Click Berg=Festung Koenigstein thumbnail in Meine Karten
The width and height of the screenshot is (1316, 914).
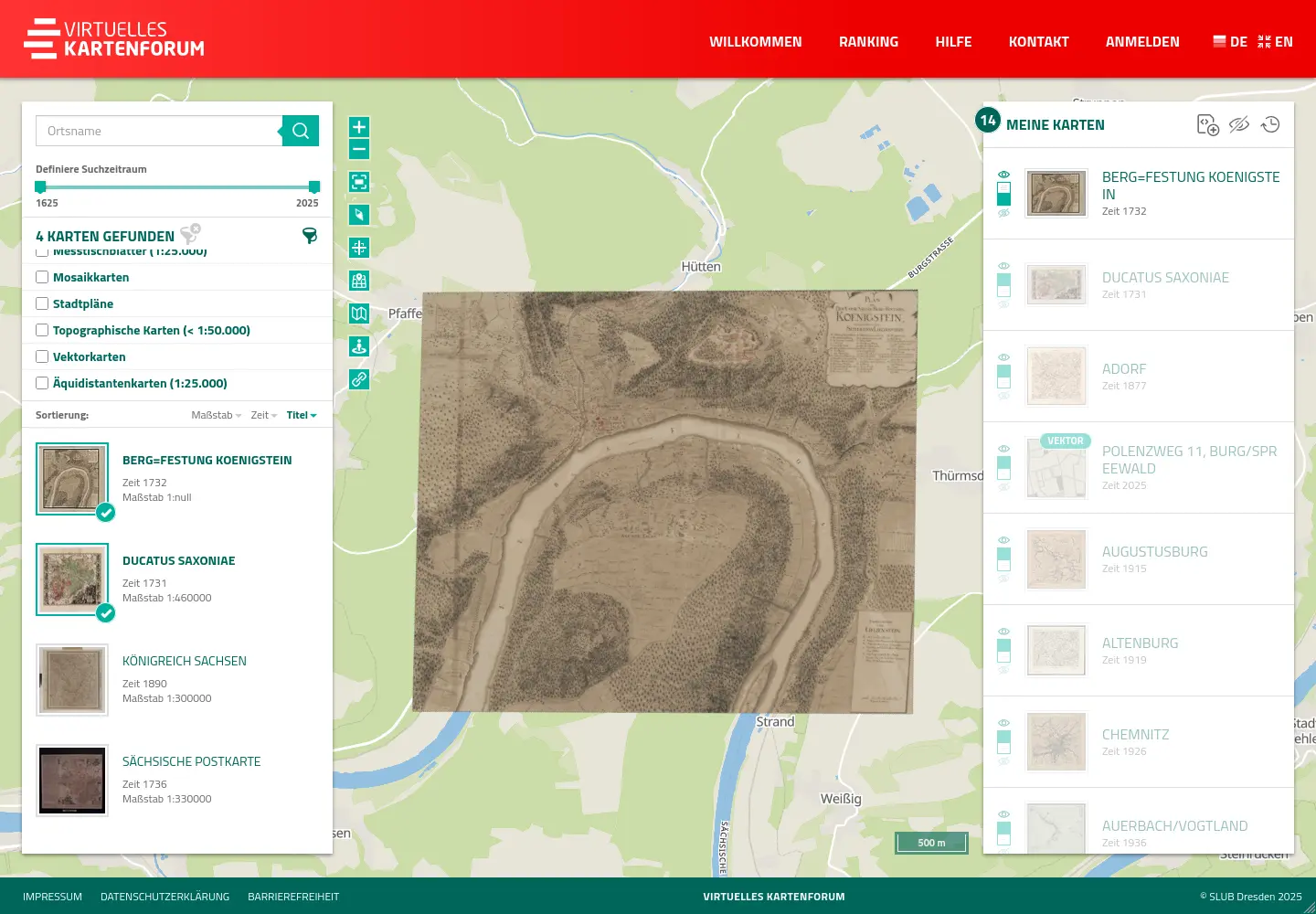(x=1056, y=193)
